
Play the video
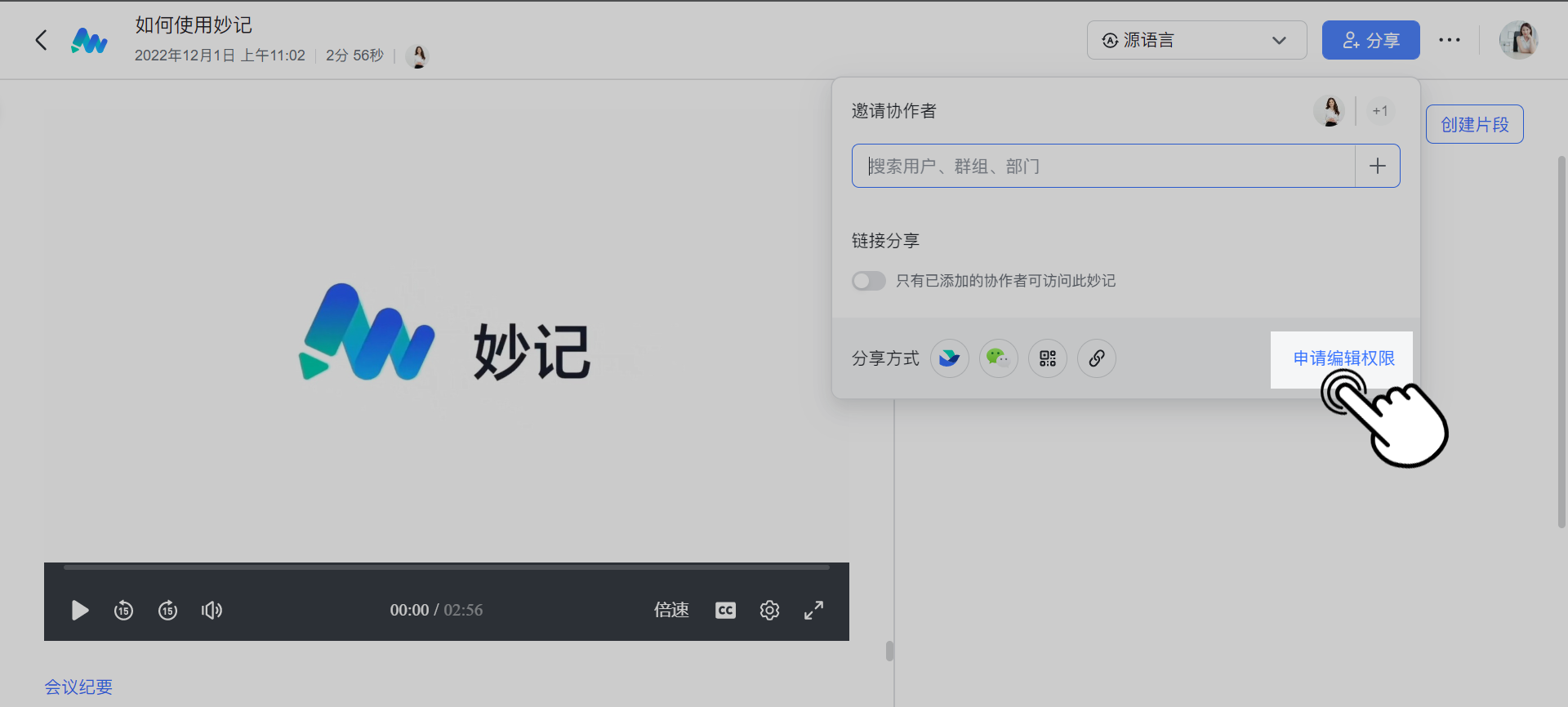pos(79,610)
